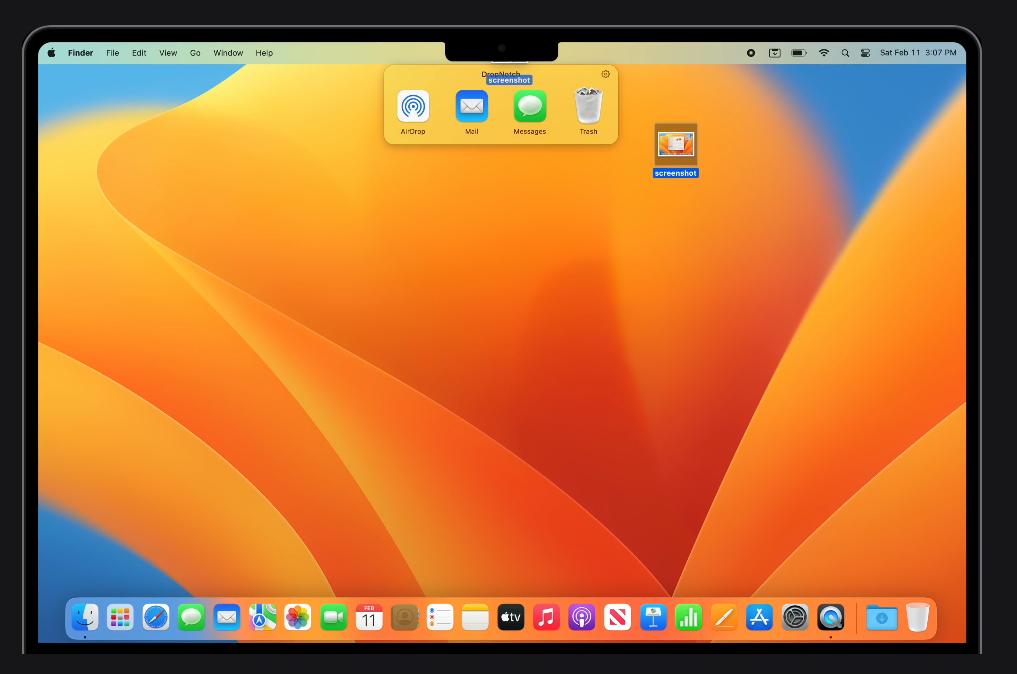Open the Apple menu
Screen dimensions: 1017x674
(x=52, y=53)
